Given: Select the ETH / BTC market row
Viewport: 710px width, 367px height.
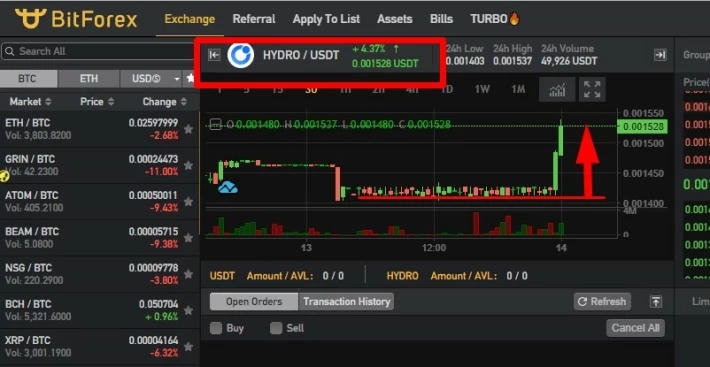Looking at the screenshot, I should coord(100,129).
